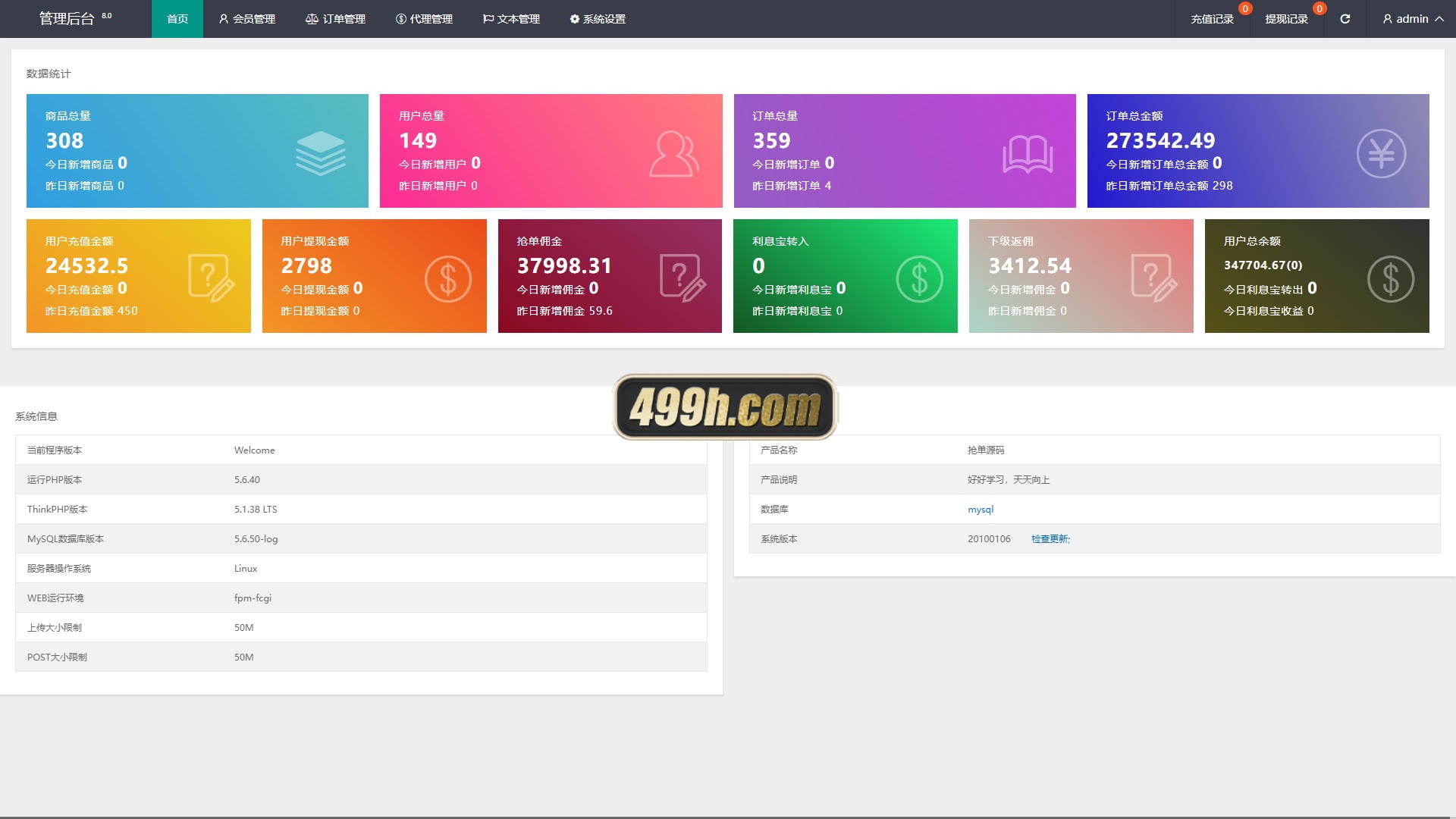Screen dimensions: 1456x819
Task: Click the recharge amount 24532.5
Action: tap(87, 266)
